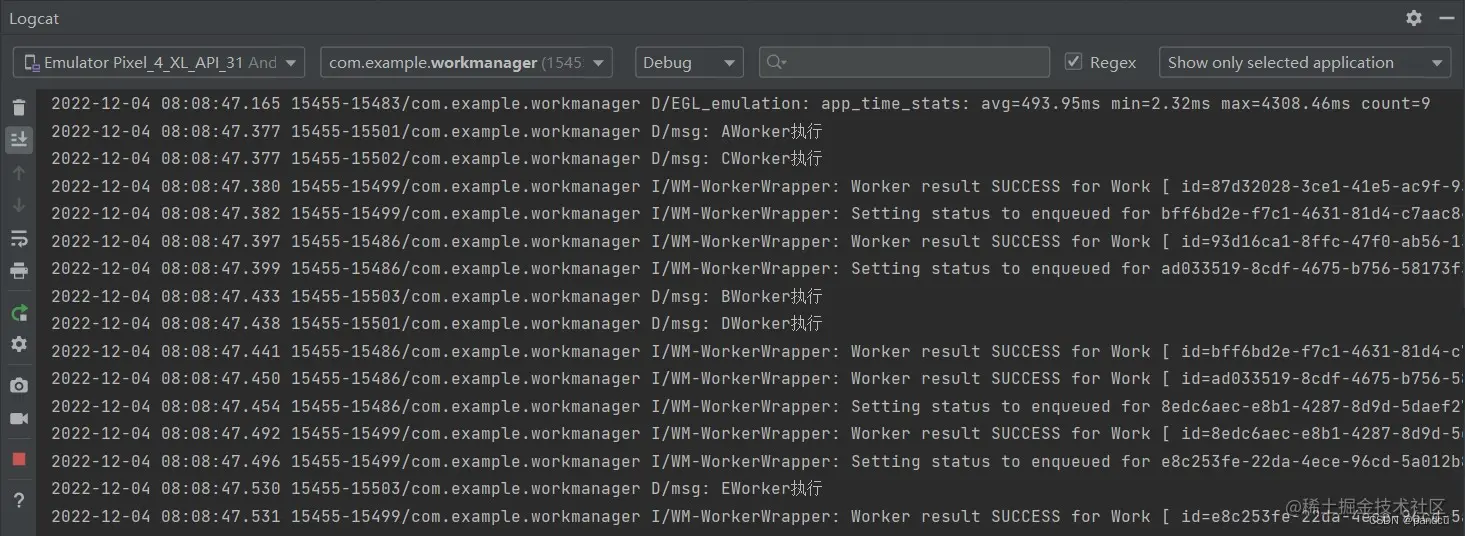This screenshot has height=536, width=1465.
Task: Open Logcat header settings in left sidebar
Action: 18,344
